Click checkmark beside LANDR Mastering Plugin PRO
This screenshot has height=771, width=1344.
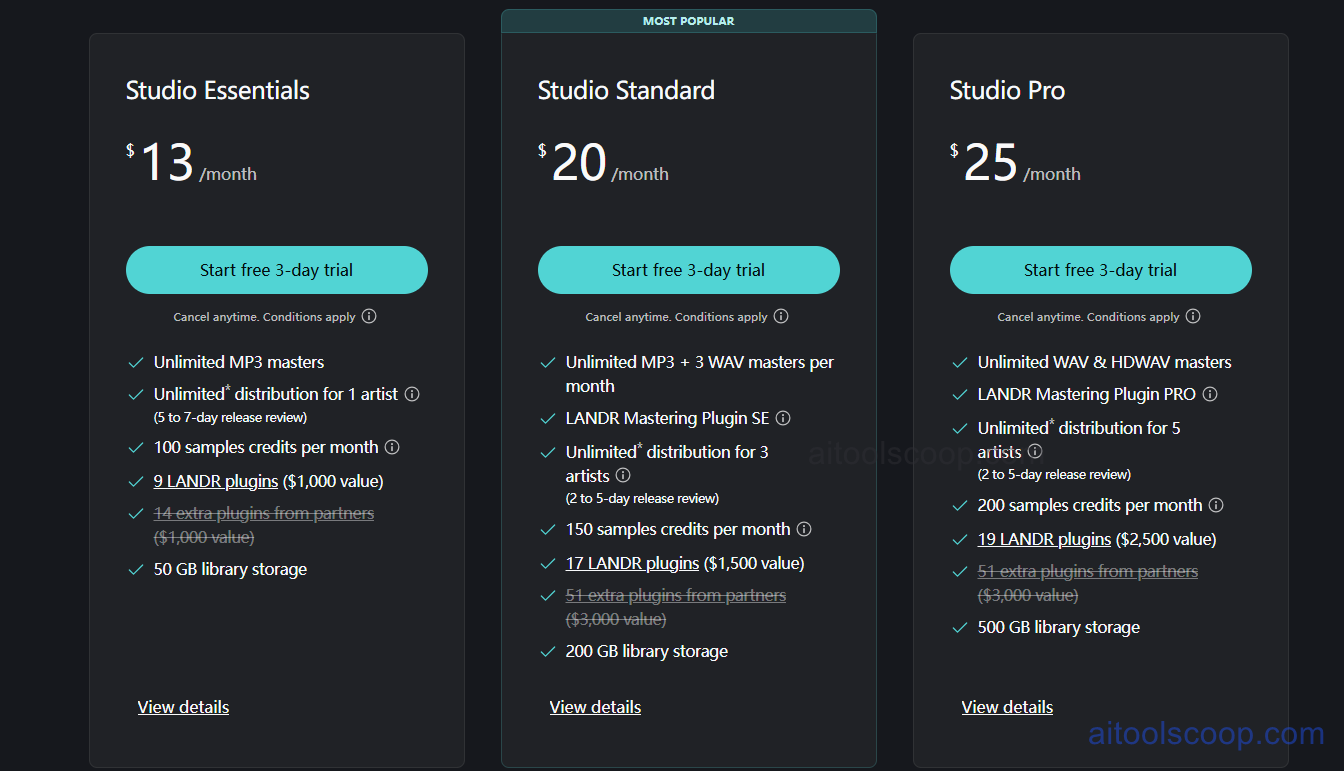(960, 394)
